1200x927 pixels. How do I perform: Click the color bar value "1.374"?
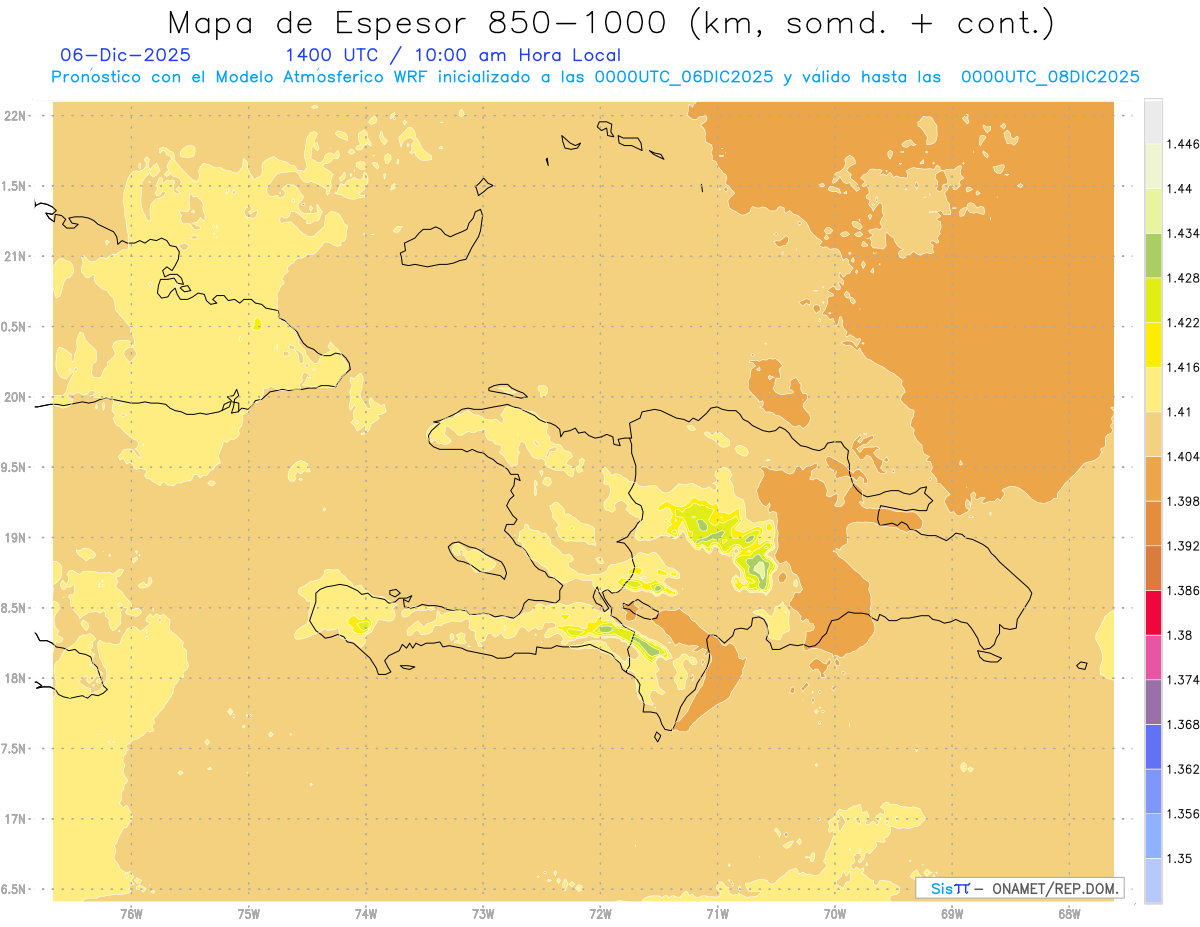[x=1183, y=680]
